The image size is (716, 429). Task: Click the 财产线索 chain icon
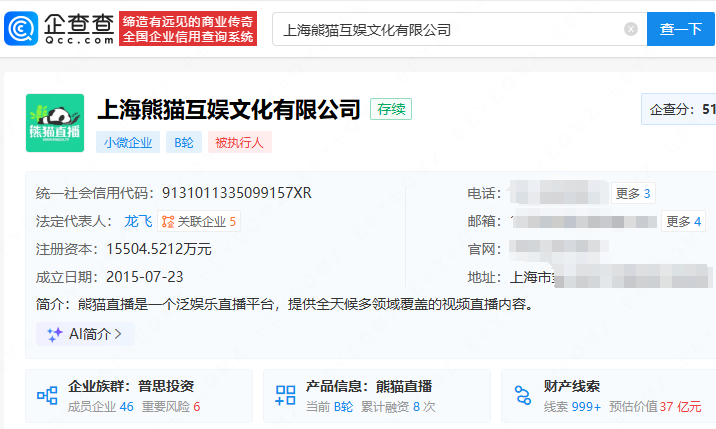523,395
